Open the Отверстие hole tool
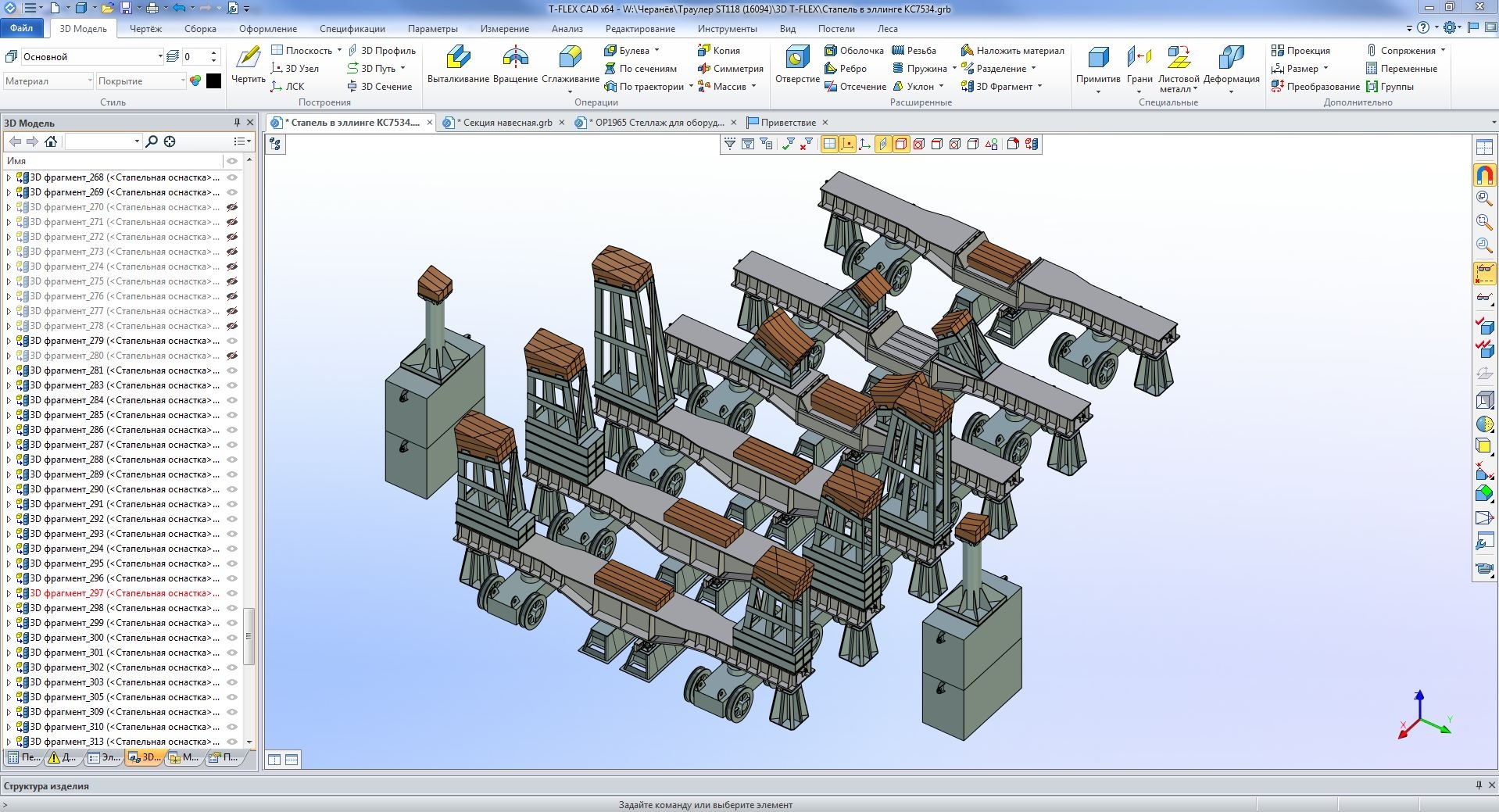The height and width of the screenshot is (812, 1499). tap(797, 64)
